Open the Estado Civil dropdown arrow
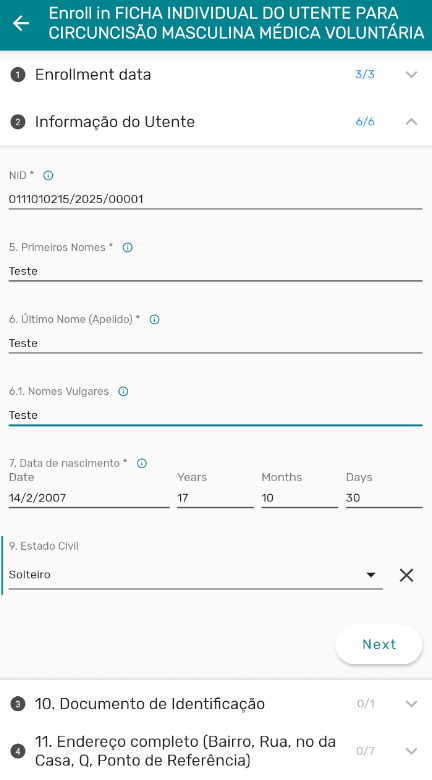The image size is (432, 780). [x=370, y=575]
